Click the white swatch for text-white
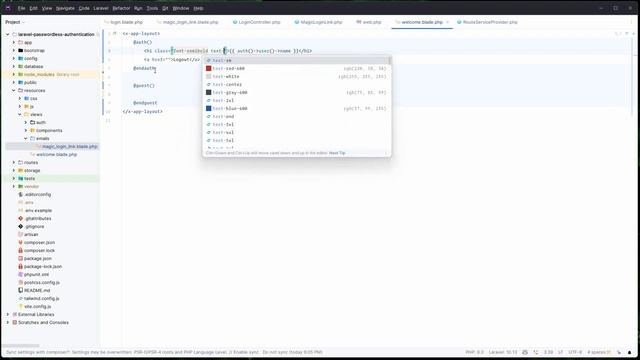Image resolution: width=640 pixels, height=360 pixels. pos(209,77)
